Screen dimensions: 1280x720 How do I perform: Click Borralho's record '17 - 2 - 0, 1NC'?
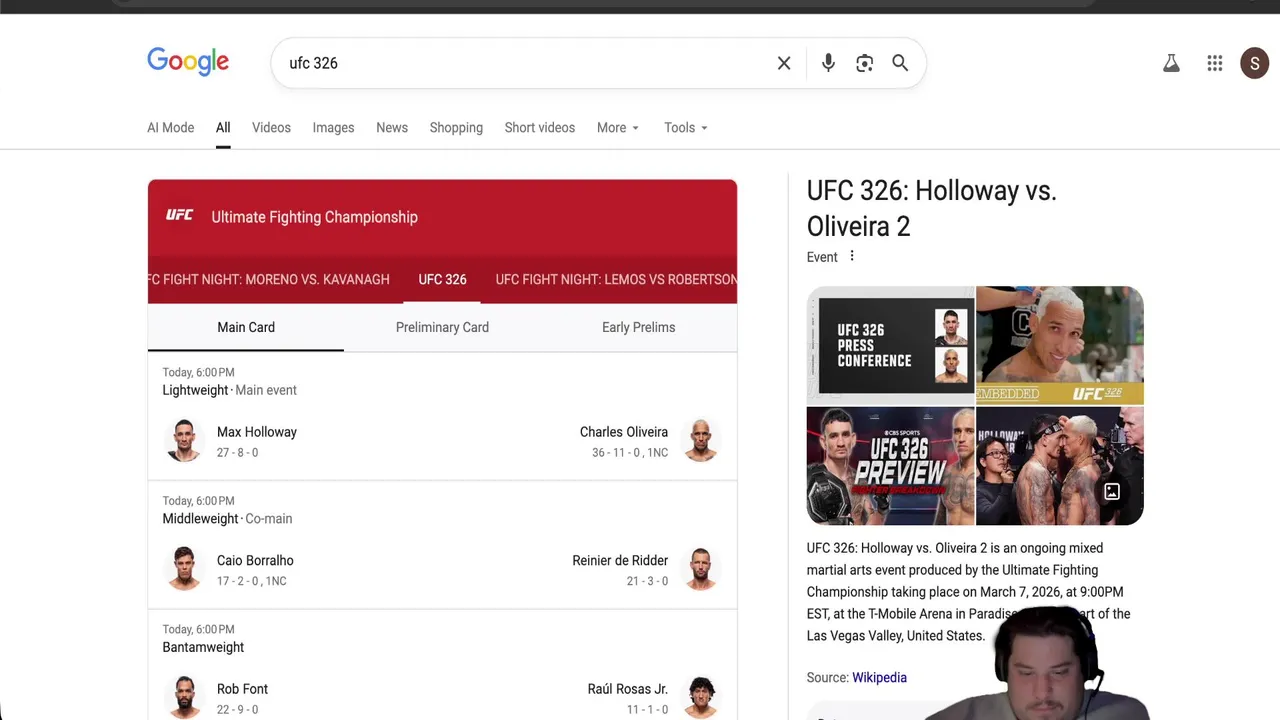click(x=252, y=581)
